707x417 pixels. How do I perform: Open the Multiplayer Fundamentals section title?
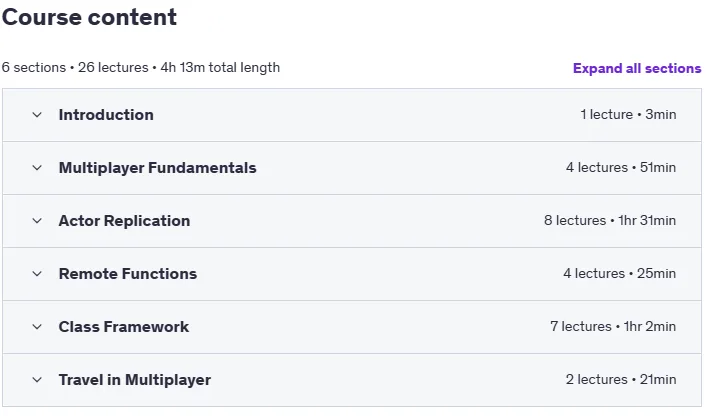pyautogui.click(x=157, y=168)
